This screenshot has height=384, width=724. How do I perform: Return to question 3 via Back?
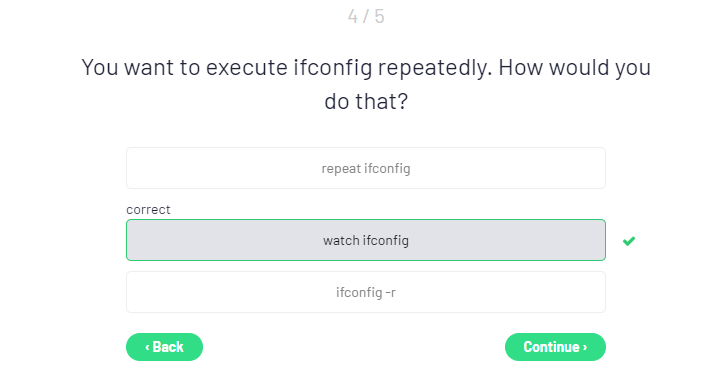point(164,347)
